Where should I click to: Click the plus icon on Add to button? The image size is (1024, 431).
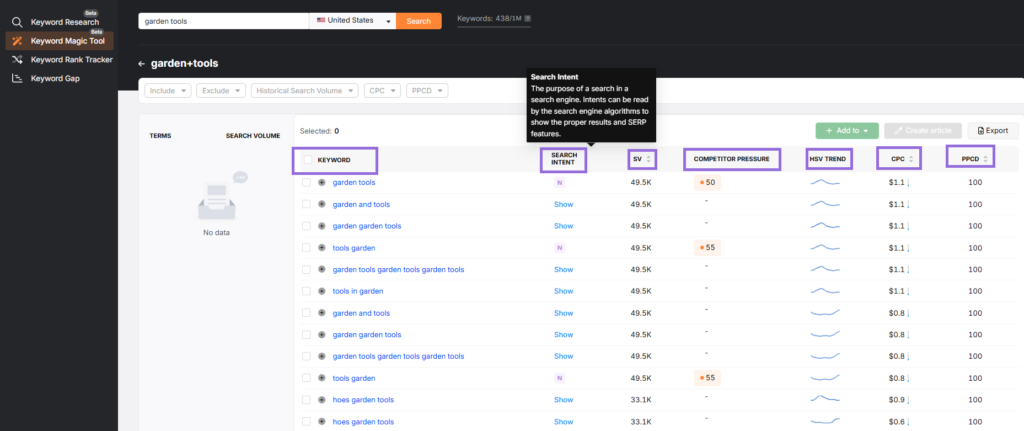[829, 131]
